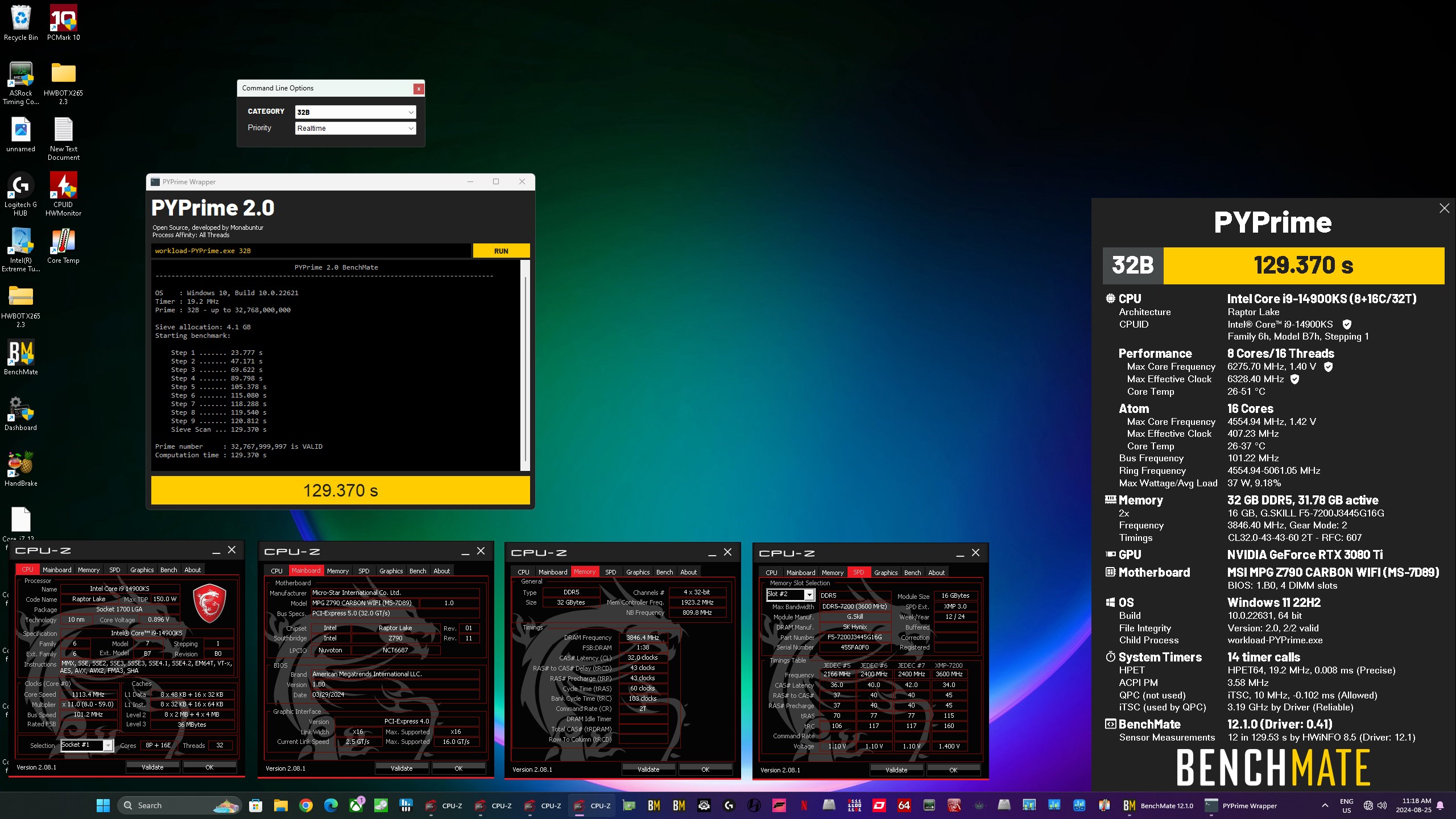Viewport: 1456px width, 819px height.
Task: Maximize the PYPrime Wrapper window
Action: click(496, 182)
